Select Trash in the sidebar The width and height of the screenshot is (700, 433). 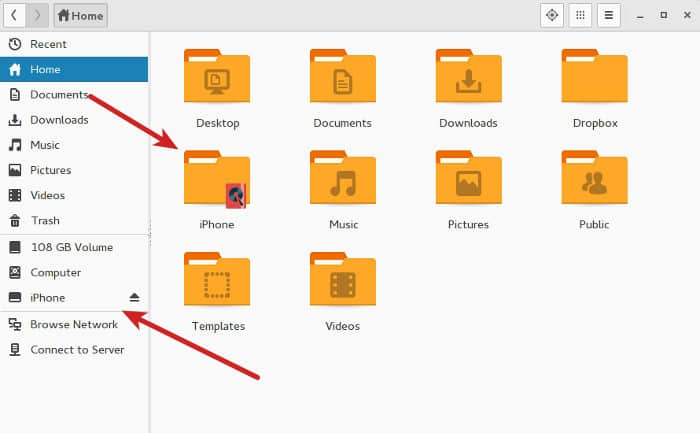click(74, 221)
